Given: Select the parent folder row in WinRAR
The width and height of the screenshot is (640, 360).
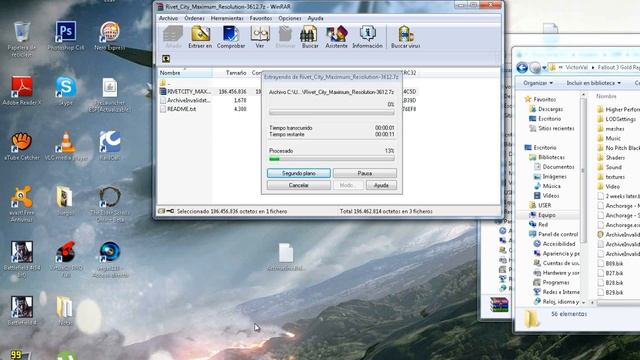Looking at the screenshot, I should pyautogui.click(x=165, y=83).
